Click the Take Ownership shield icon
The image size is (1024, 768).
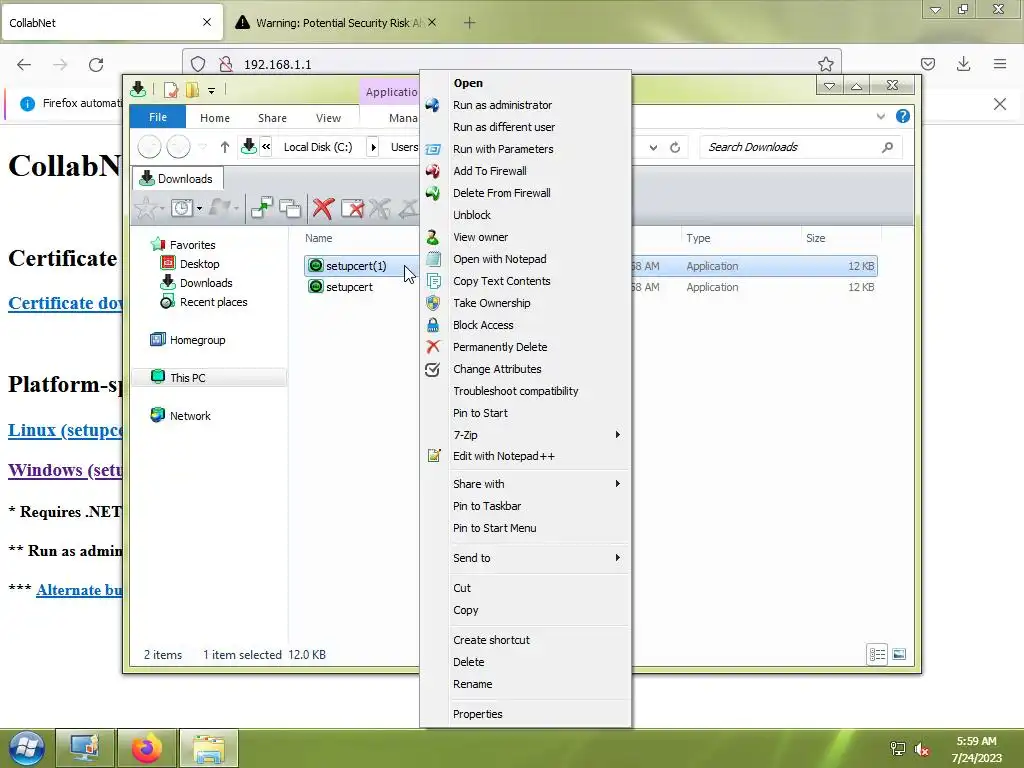click(x=432, y=303)
